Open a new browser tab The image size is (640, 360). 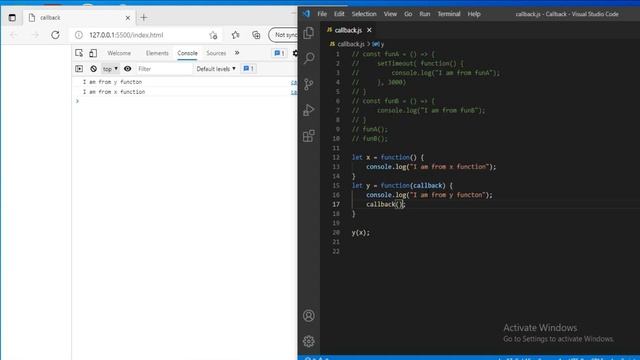point(144,18)
